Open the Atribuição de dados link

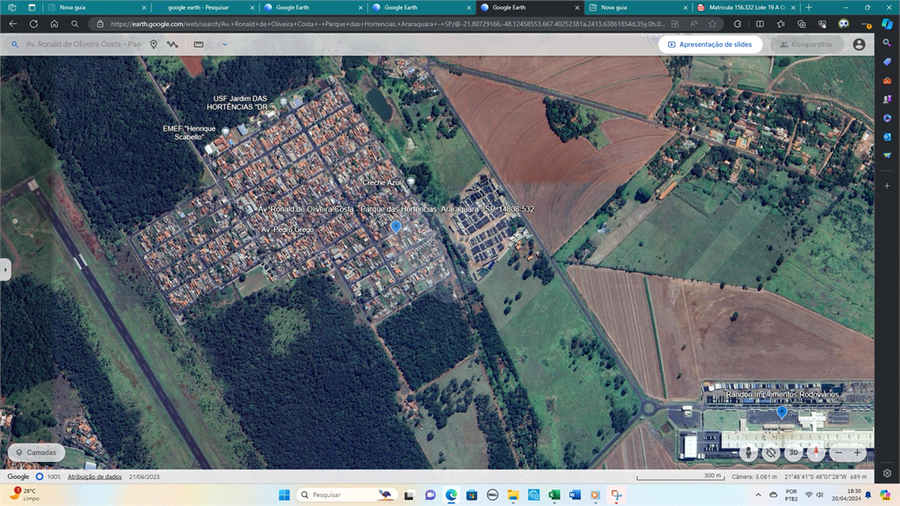pyautogui.click(x=94, y=477)
